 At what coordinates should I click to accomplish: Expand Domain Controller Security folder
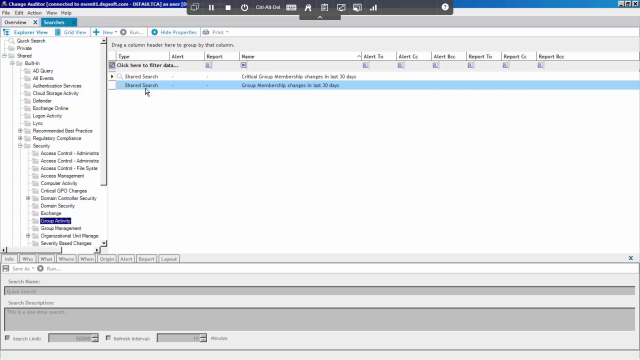(x=28, y=198)
